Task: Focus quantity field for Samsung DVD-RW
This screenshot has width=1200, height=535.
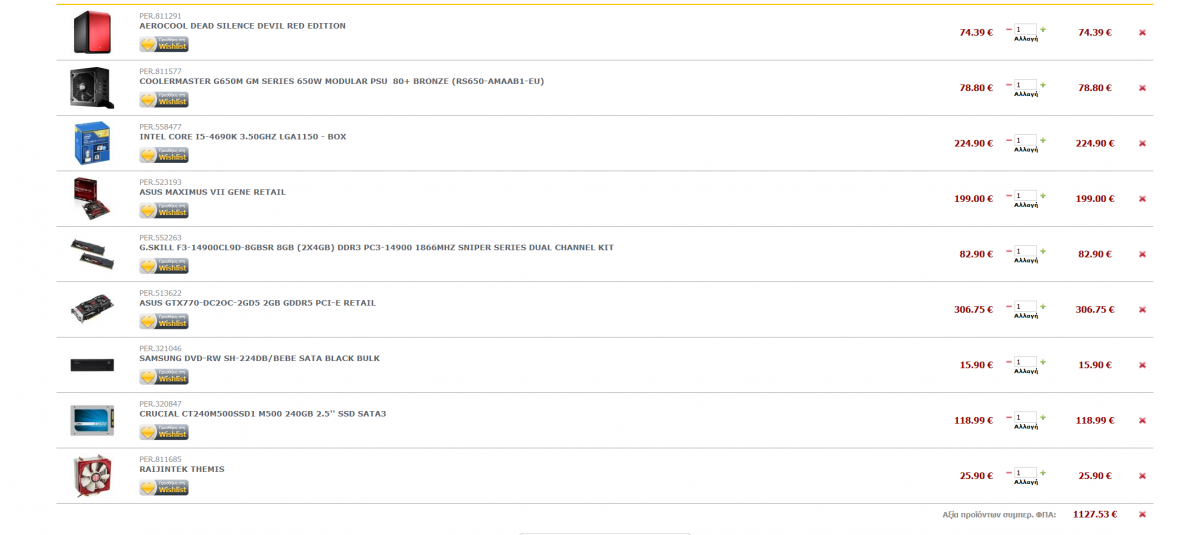Action: point(1026,362)
